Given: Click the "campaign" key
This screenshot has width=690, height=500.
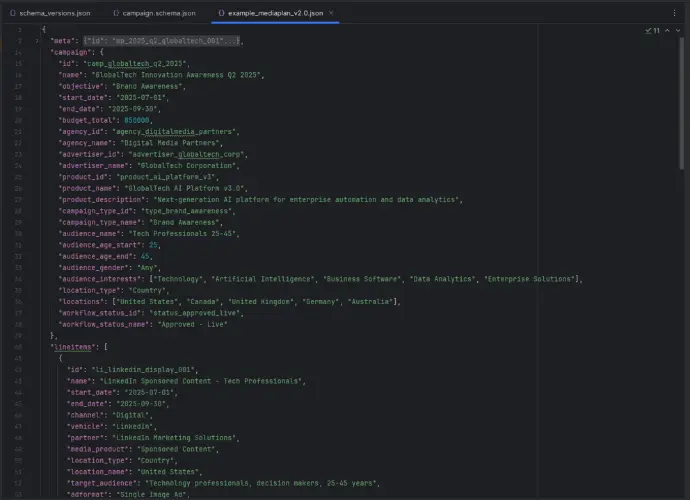Looking at the screenshot, I should pyautogui.click(x=69, y=52).
